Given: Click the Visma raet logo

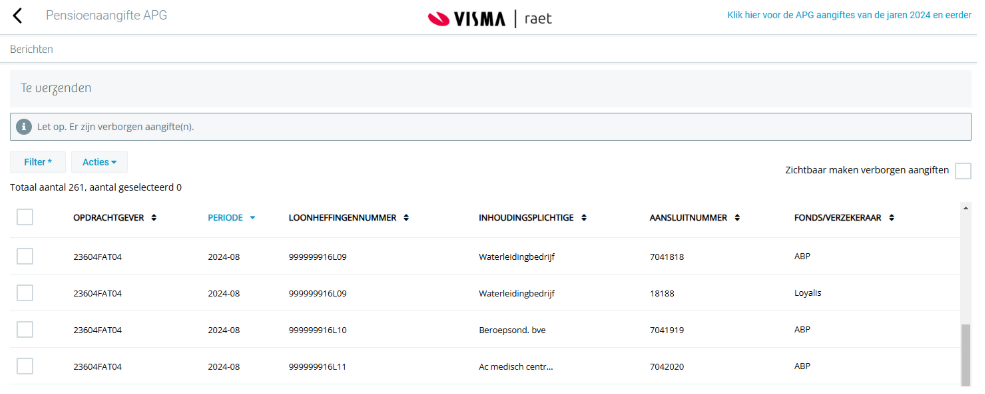Looking at the screenshot, I should coord(489,19).
